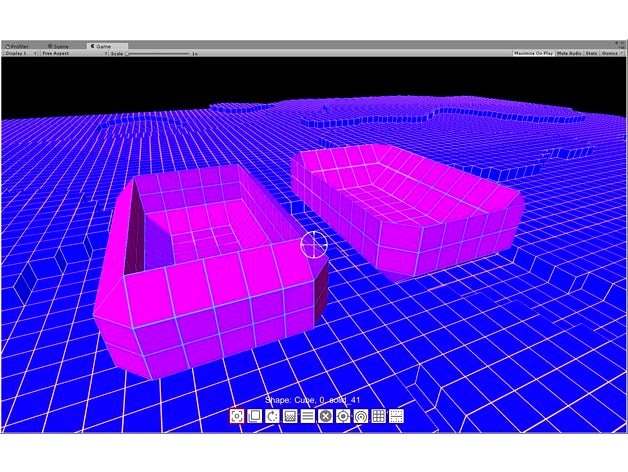Click the circular rotate arrow icon
Screen dimensions: 628x472
coord(272,416)
